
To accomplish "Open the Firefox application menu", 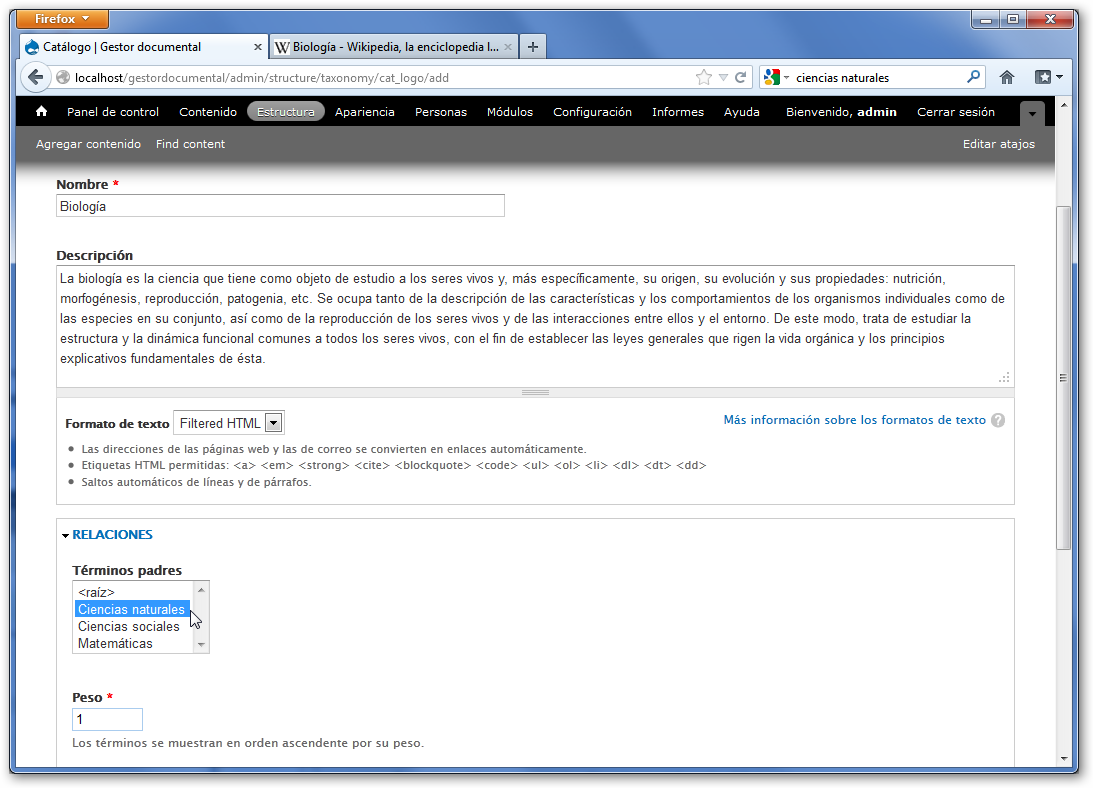I will coord(62,19).
